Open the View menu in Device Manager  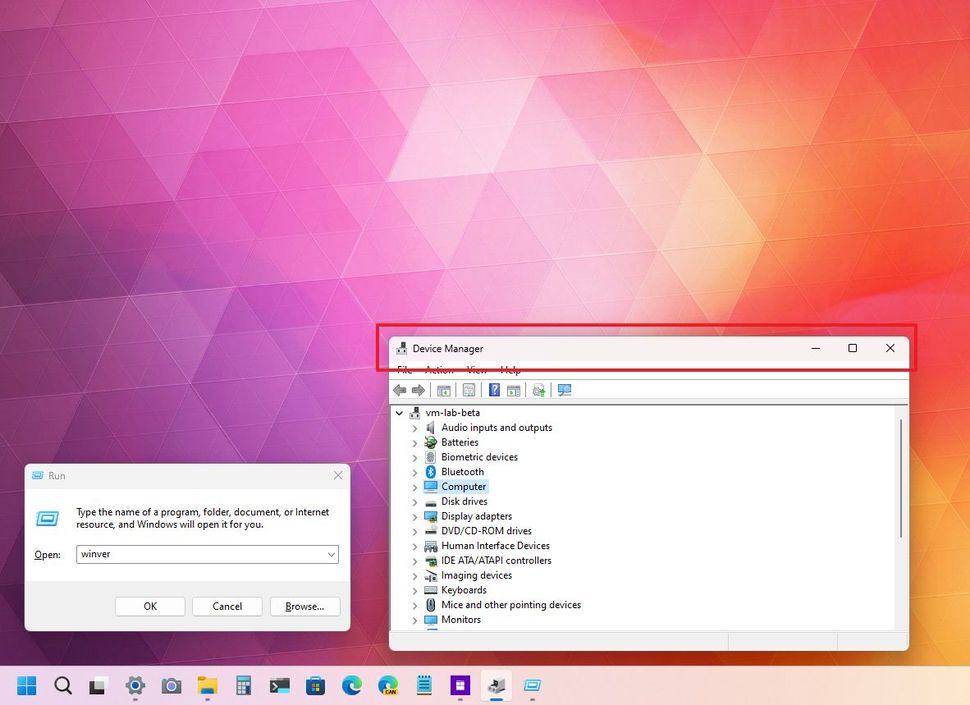point(476,369)
